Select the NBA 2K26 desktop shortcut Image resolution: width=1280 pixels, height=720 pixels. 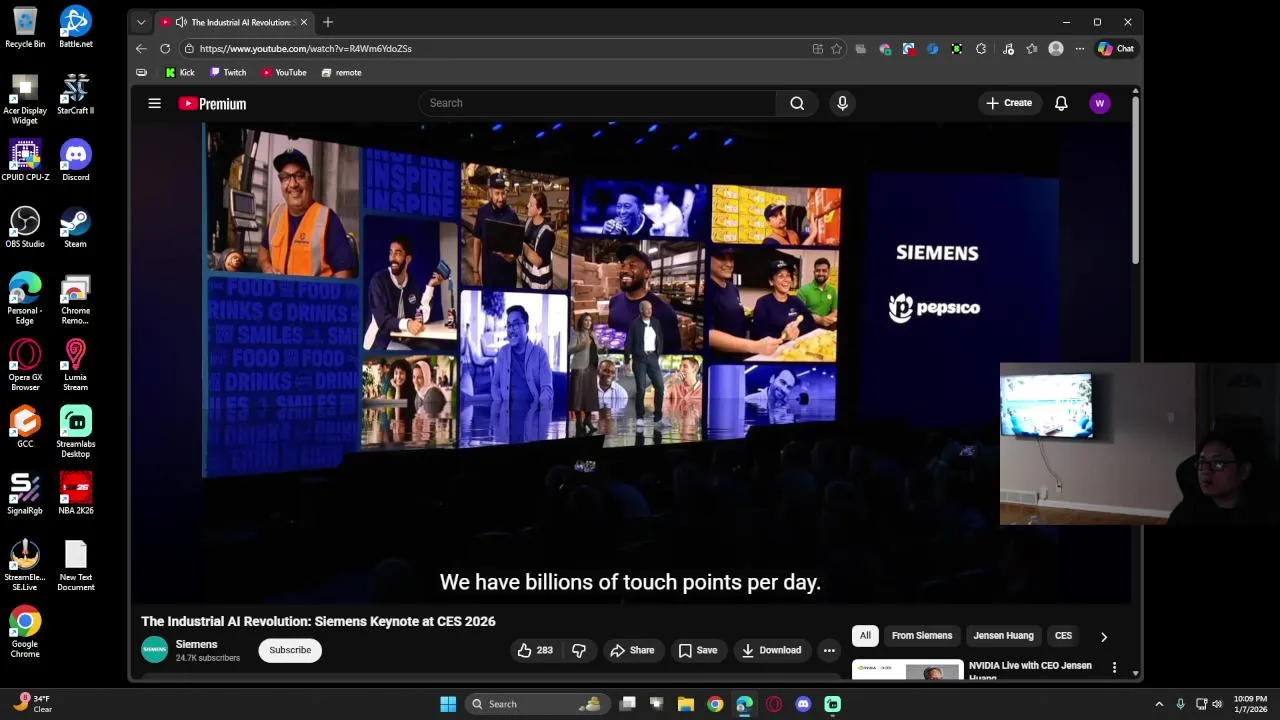click(75, 494)
